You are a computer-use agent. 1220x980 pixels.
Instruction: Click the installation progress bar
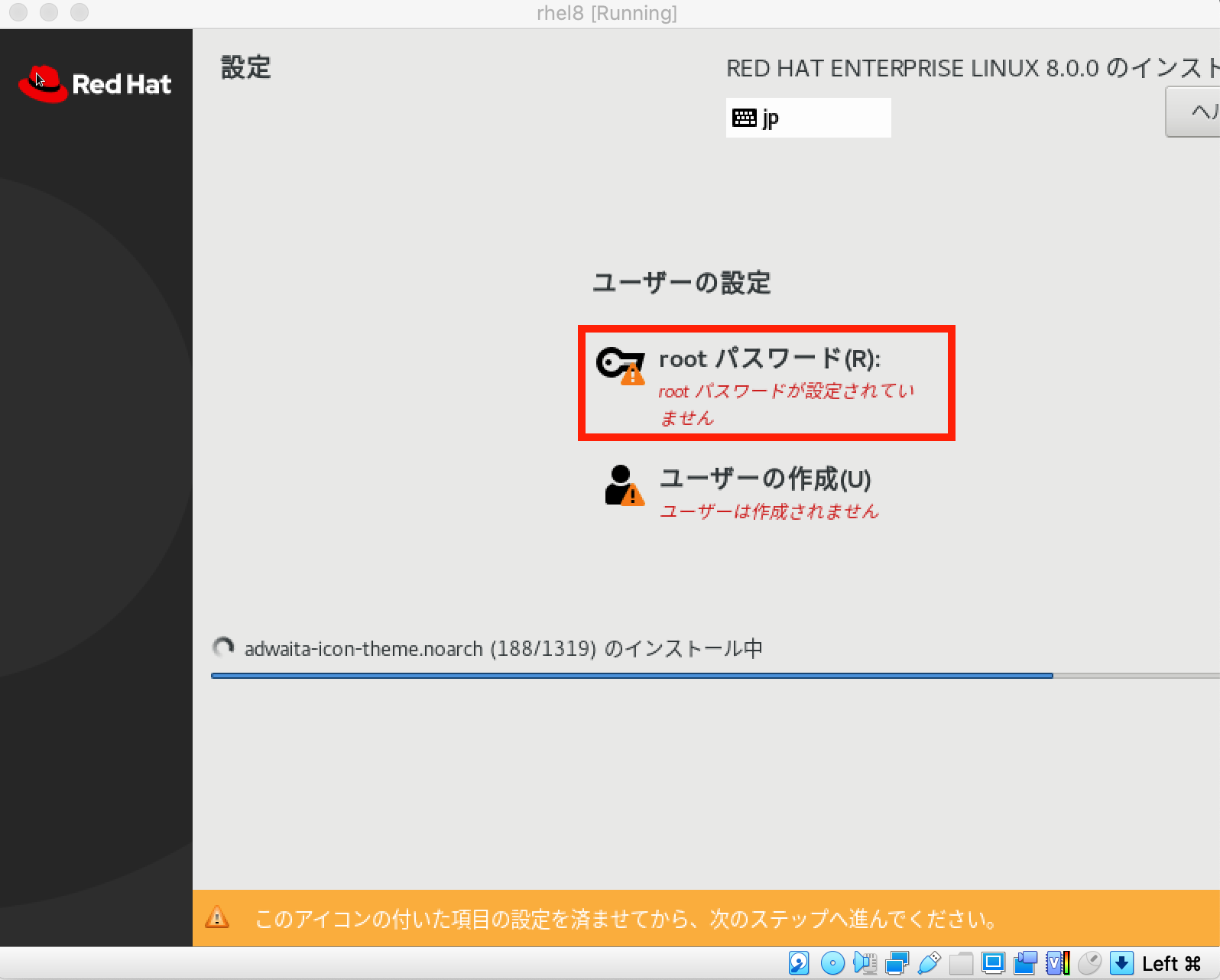[715, 676]
